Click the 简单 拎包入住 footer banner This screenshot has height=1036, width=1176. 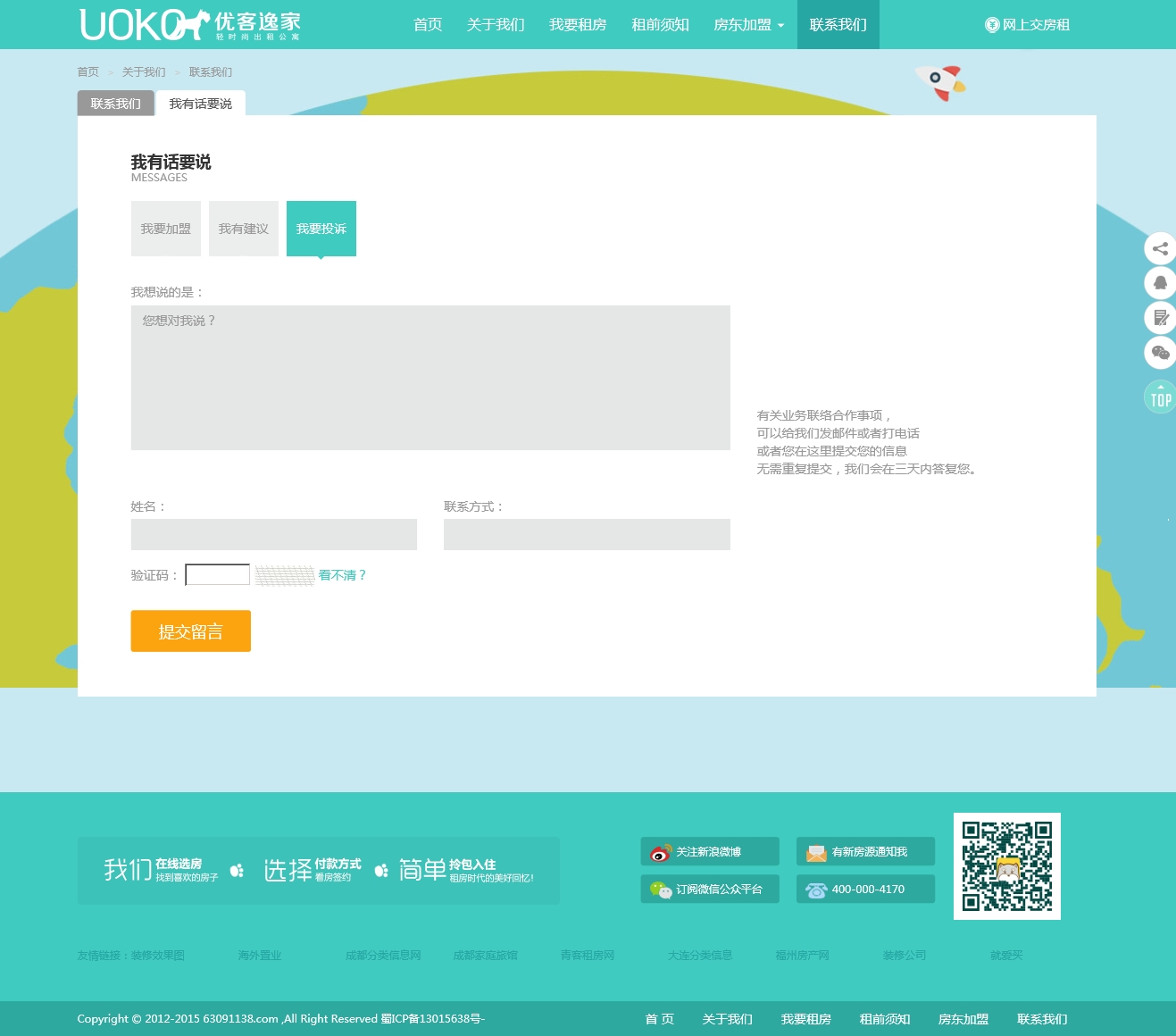pos(466,870)
